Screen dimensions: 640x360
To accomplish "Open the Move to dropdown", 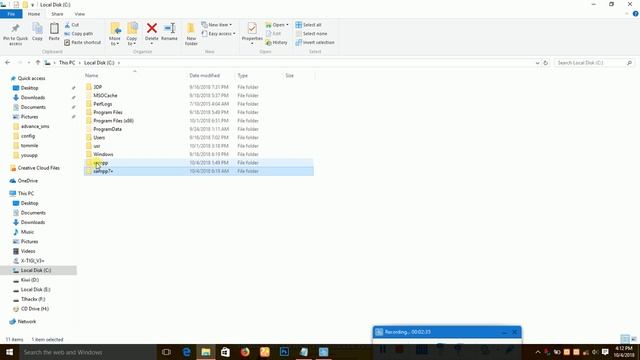I will [115, 34].
